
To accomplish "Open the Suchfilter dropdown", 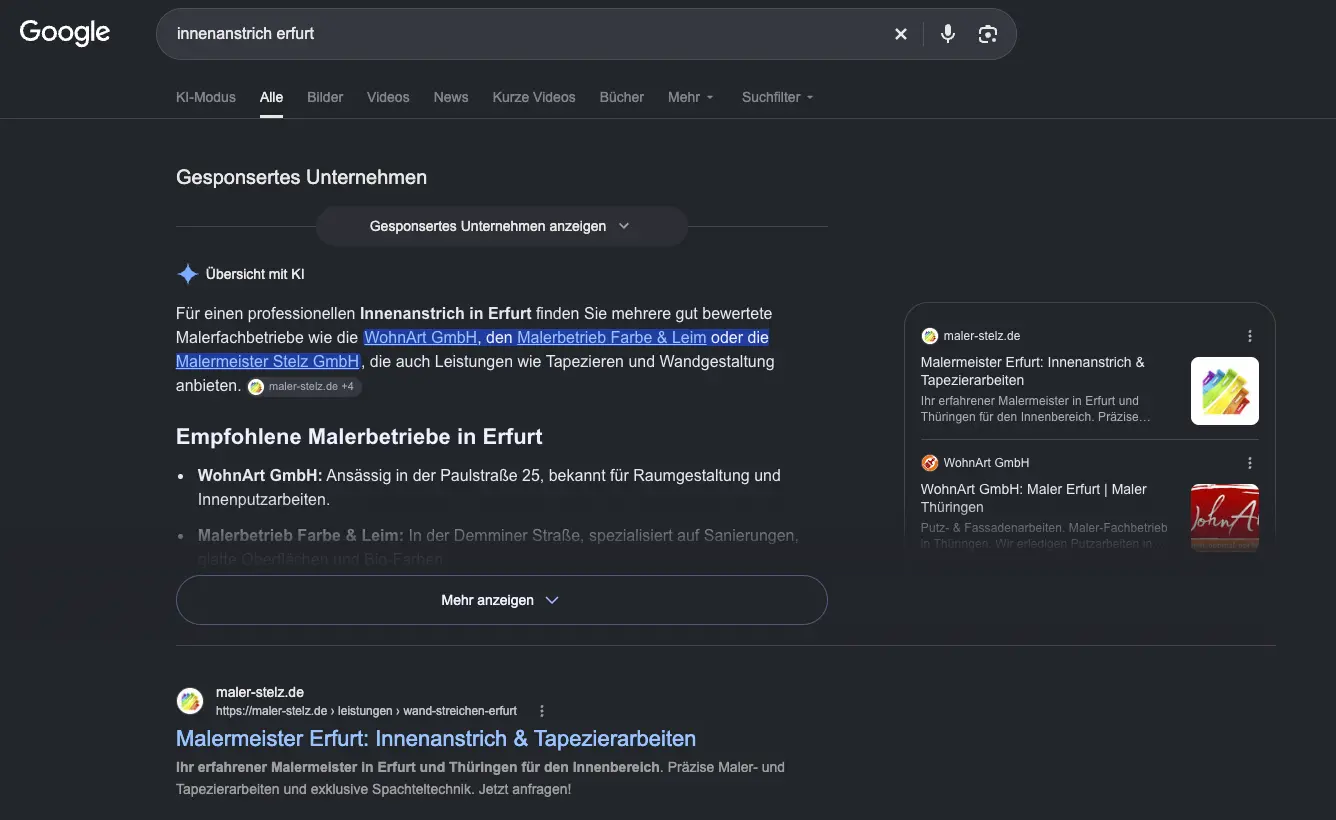I will coord(778,97).
